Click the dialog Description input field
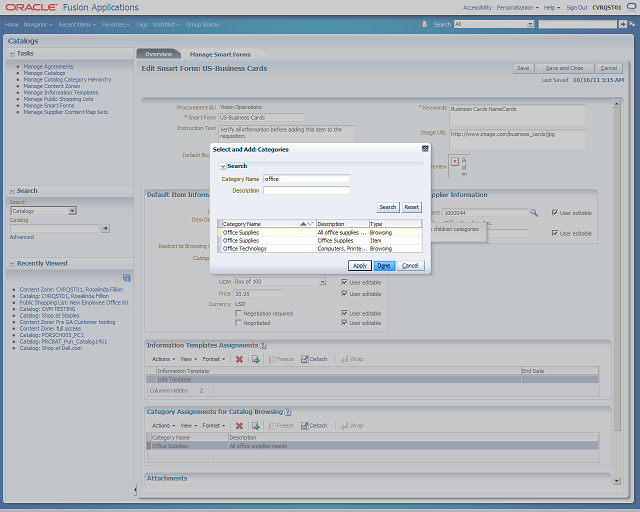Screen dimensions: 640x512 [x=306, y=191]
